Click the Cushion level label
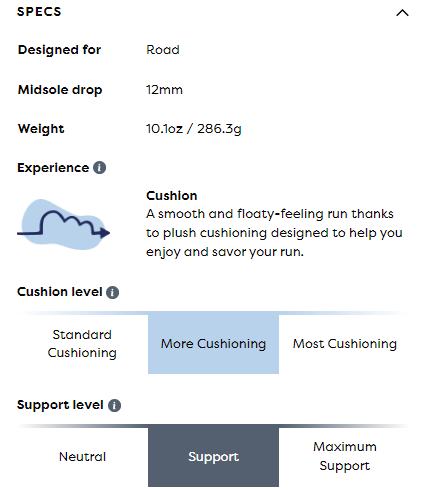This screenshot has height=490, width=443. pos(60,292)
